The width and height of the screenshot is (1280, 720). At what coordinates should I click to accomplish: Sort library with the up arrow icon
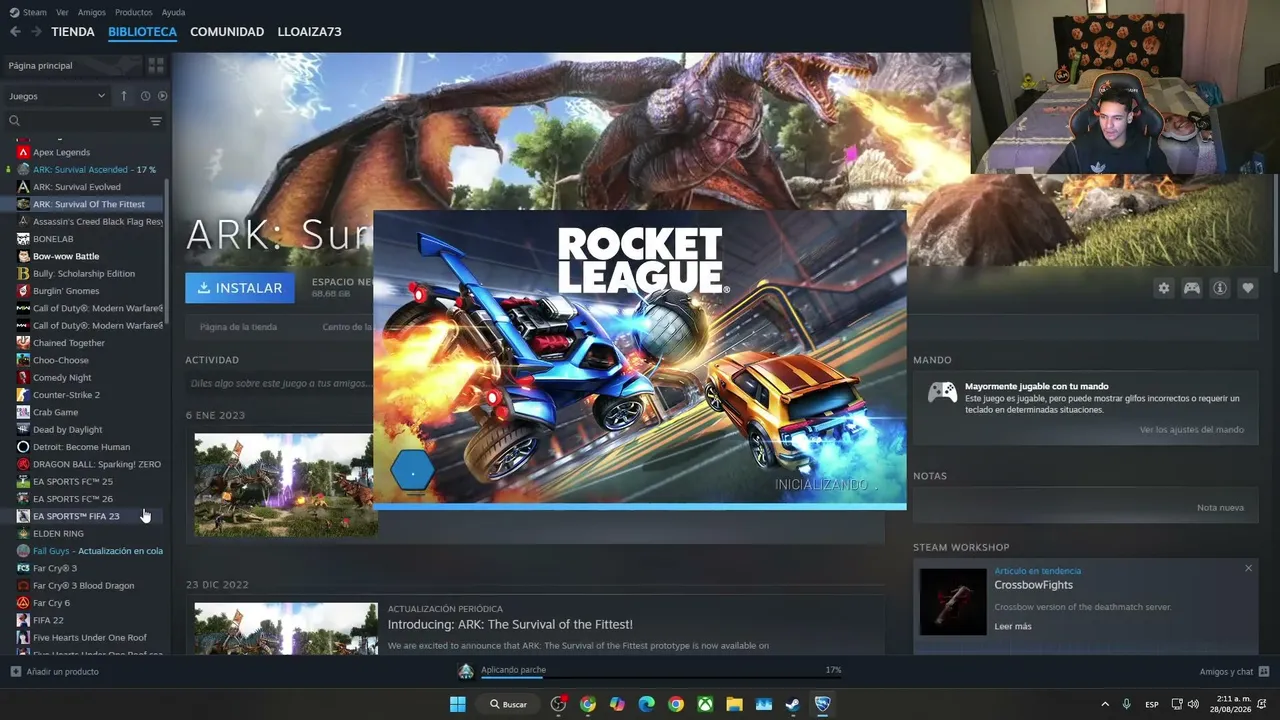[124, 96]
